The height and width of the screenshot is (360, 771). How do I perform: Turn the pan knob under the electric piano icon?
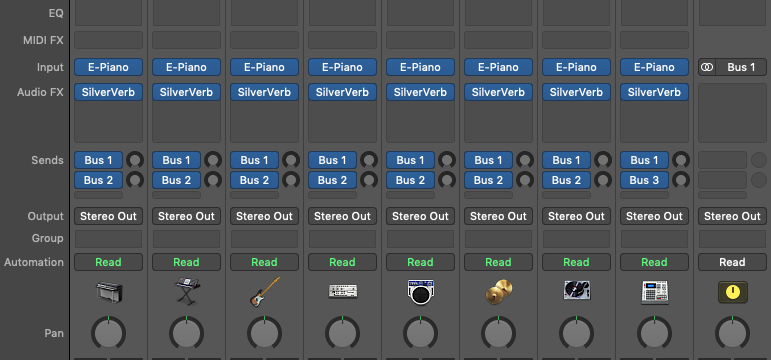click(109, 333)
